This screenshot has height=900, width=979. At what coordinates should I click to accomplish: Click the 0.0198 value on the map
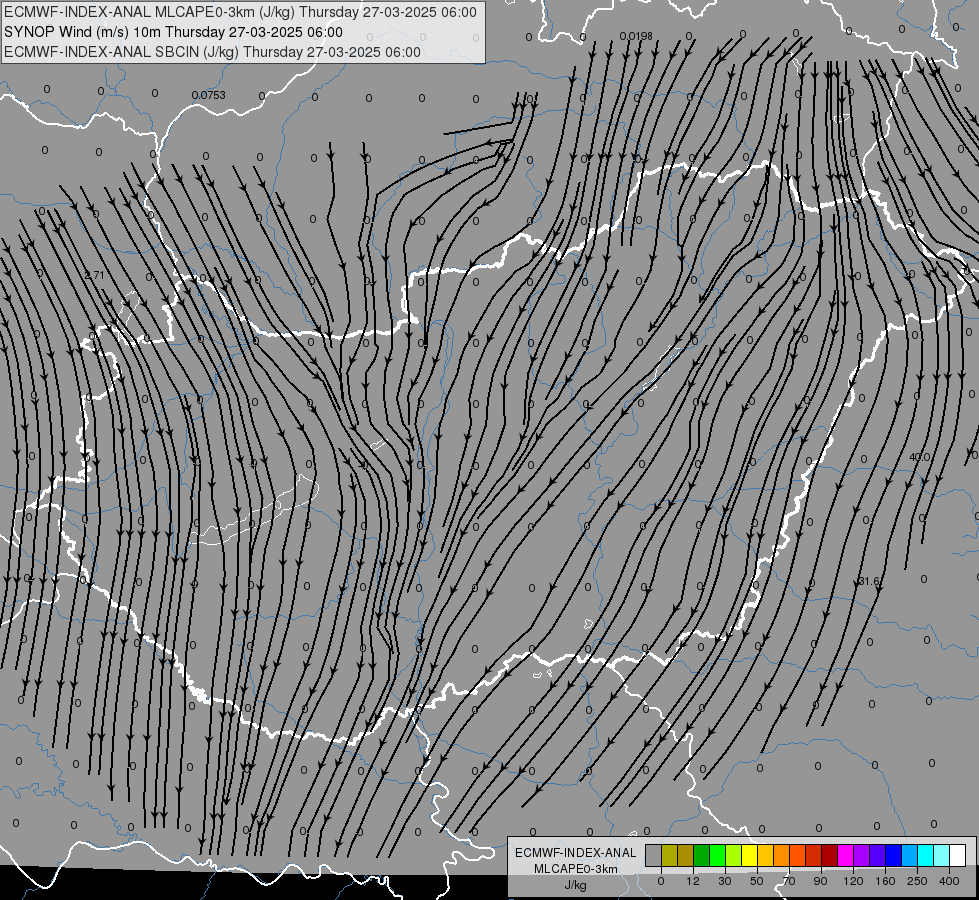636,36
